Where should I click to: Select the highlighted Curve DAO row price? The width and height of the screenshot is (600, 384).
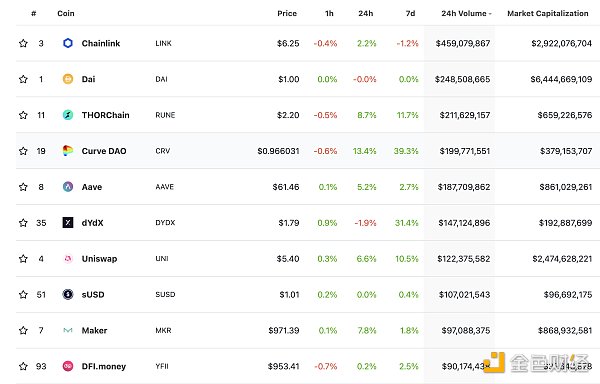[278, 151]
